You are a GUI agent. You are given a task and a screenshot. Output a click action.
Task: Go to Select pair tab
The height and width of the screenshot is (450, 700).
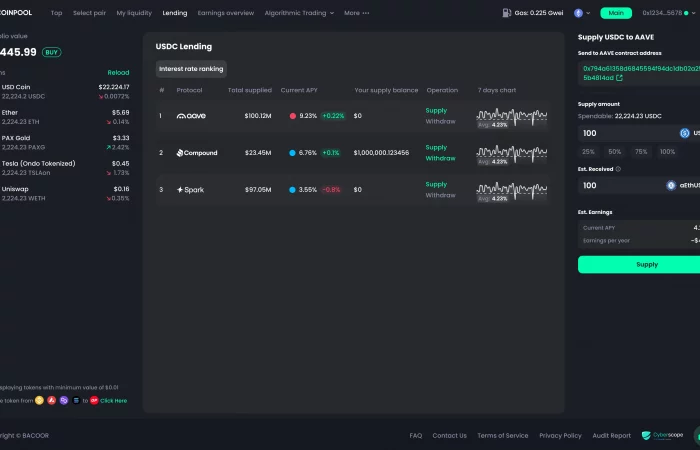coord(89,13)
